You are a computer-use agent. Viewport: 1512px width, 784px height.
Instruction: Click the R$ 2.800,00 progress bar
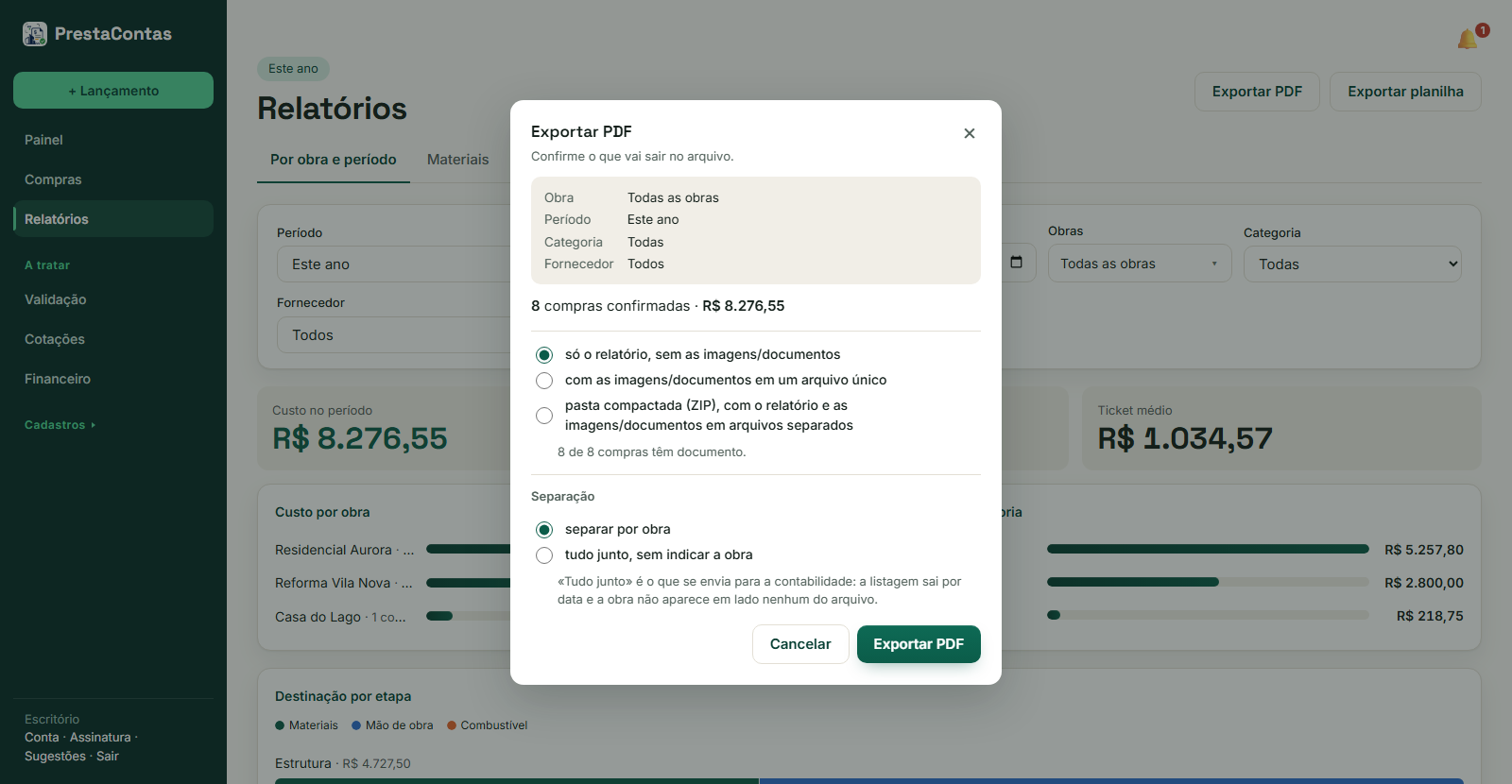[x=1208, y=582]
